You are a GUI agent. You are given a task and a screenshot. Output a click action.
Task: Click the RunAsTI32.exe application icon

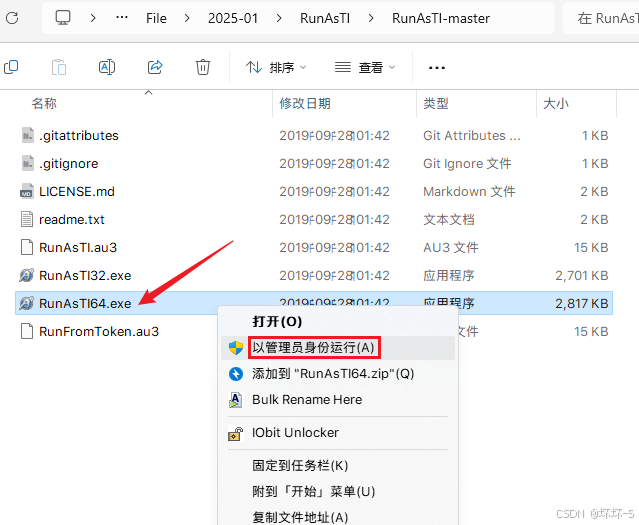27,276
